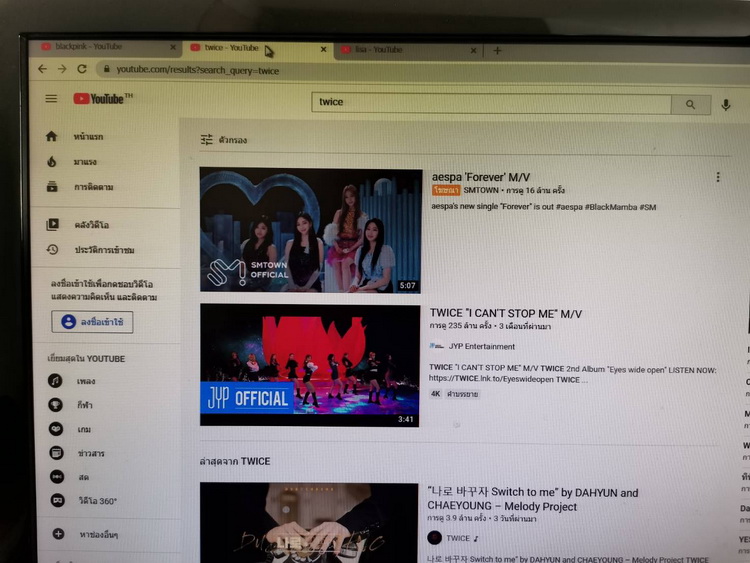750x563 pixels.
Task: Switch to the lisa - YouTube tab
Action: tap(407, 50)
